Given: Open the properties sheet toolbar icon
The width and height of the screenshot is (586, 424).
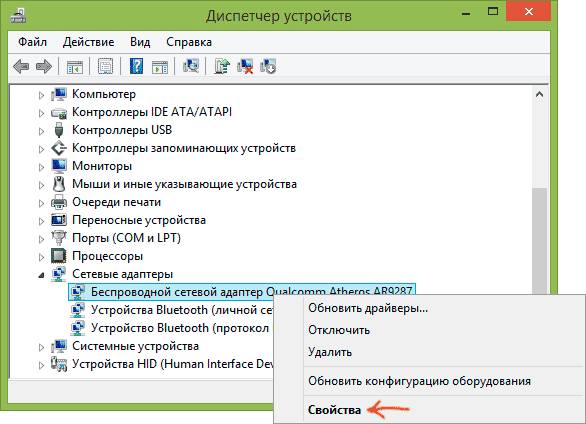Looking at the screenshot, I should pyautogui.click(x=105, y=67).
